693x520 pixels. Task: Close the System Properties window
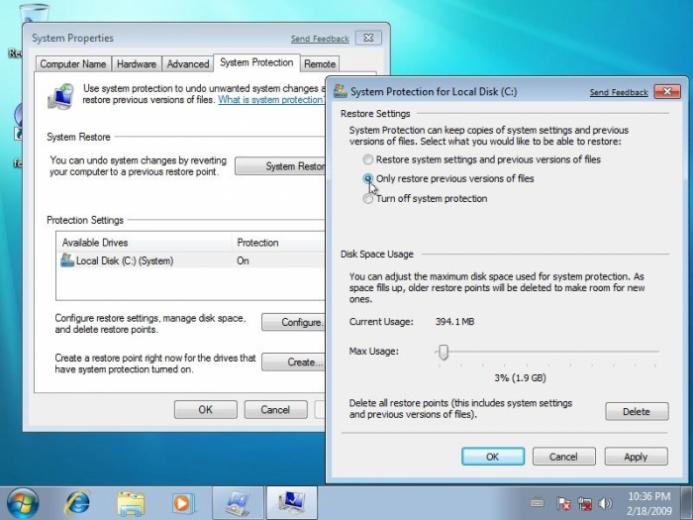(x=368, y=38)
